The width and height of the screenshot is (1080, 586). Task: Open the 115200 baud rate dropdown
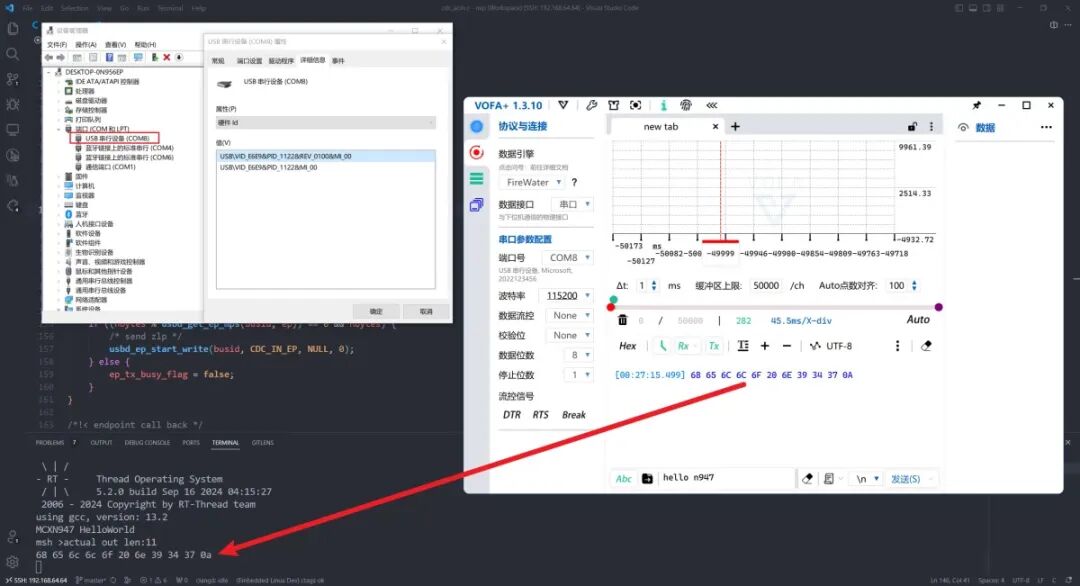[x=568, y=295]
